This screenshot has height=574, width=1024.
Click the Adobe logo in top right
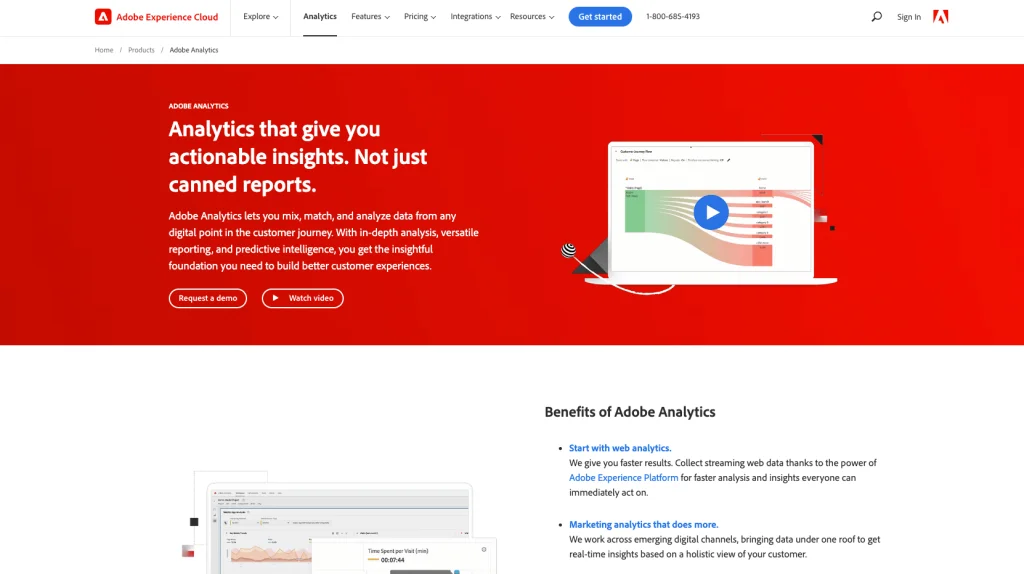coord(940,17)
